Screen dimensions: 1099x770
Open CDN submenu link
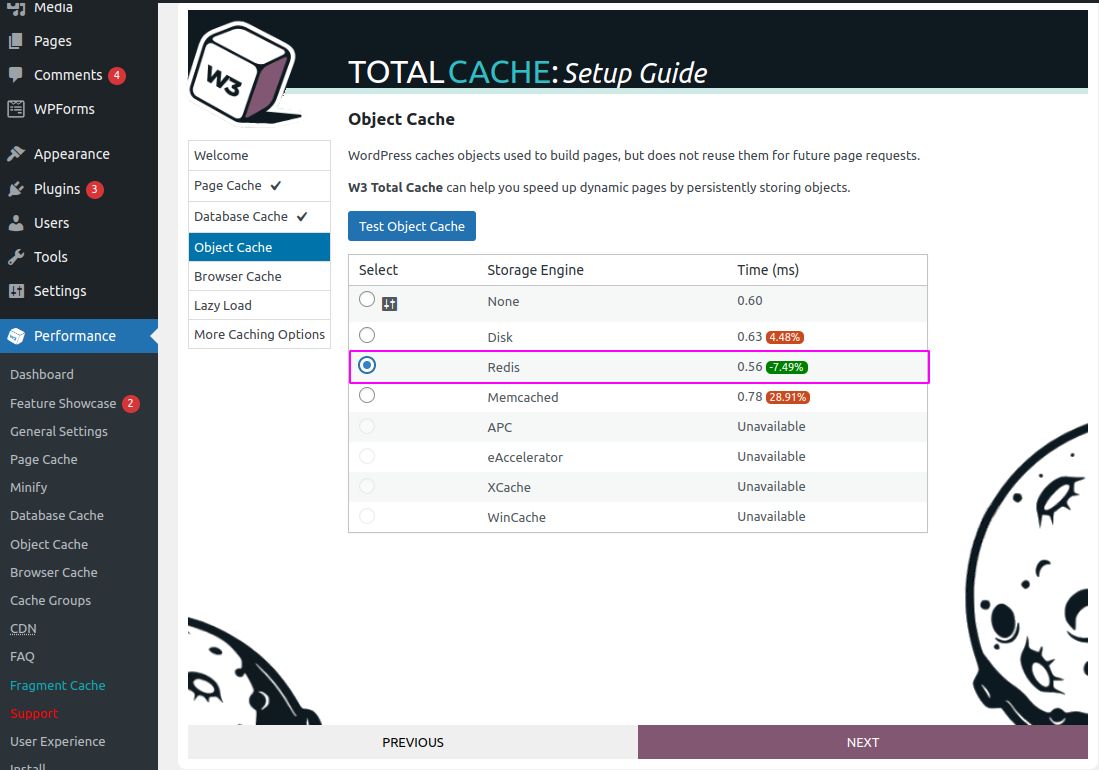23,628
